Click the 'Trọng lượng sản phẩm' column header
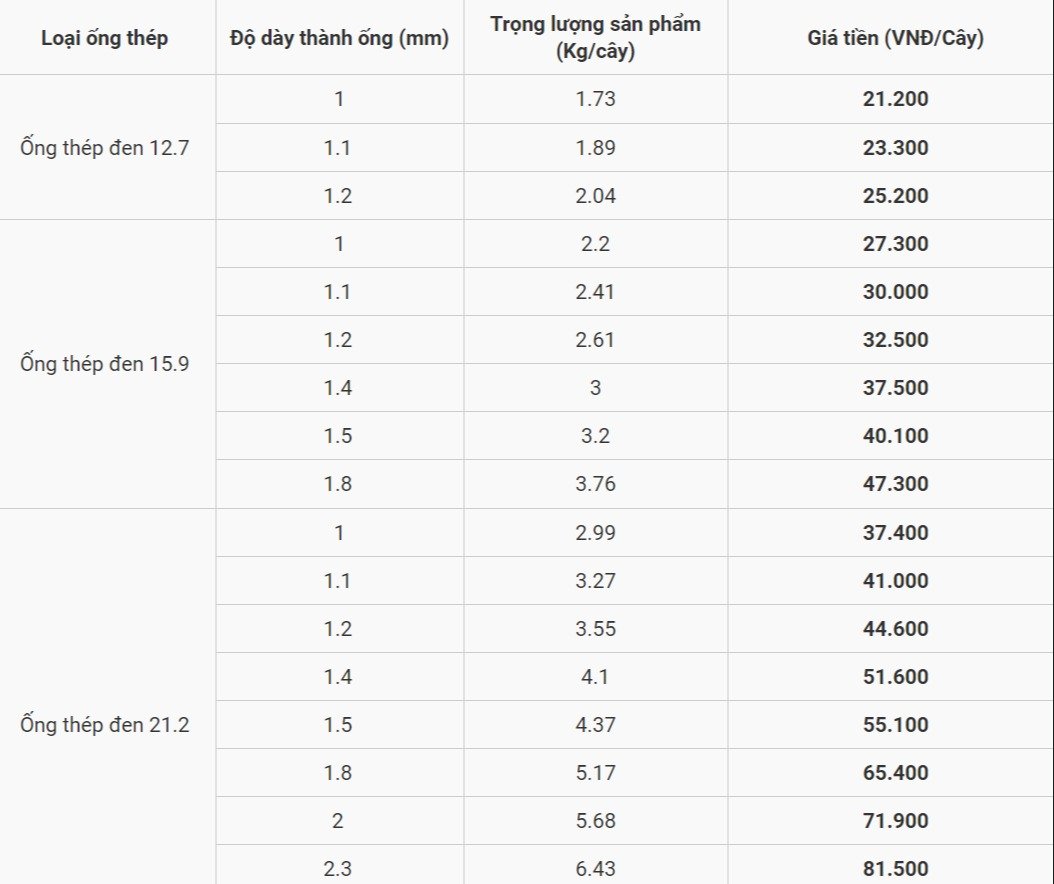 596,38
